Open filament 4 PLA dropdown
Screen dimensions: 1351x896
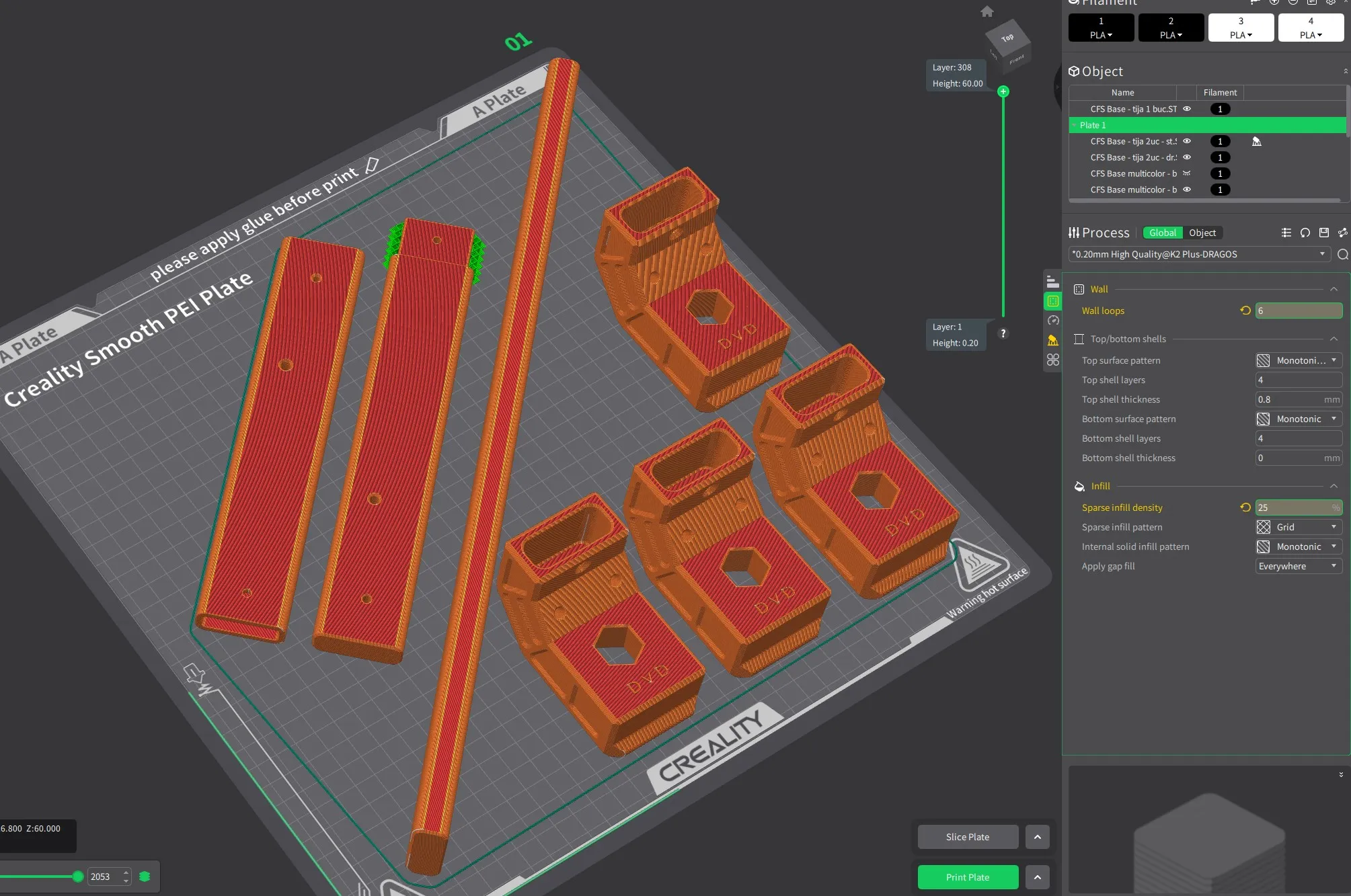point(1311,35)
